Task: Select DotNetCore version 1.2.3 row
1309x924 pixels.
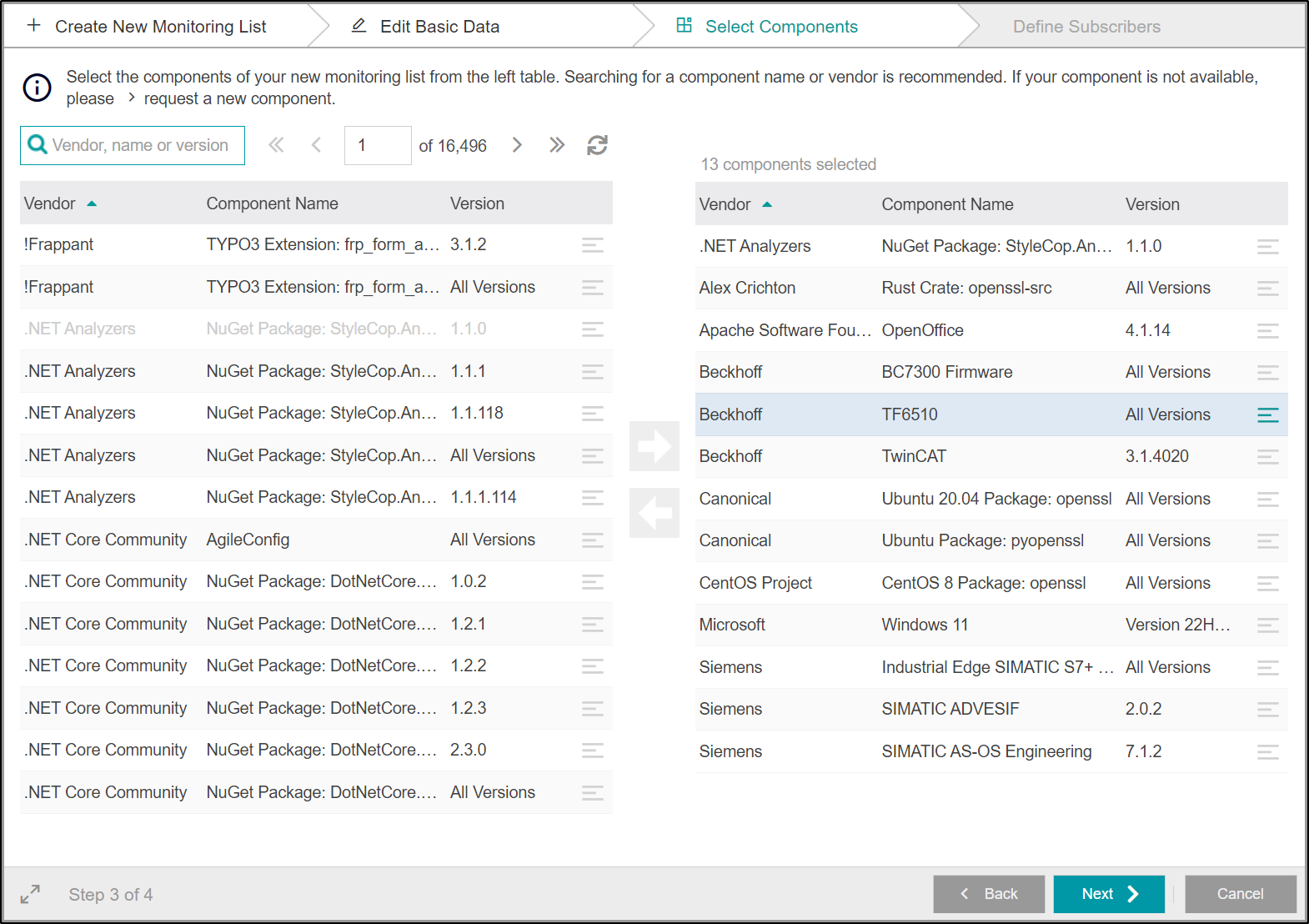Action: tap(316, 708)
